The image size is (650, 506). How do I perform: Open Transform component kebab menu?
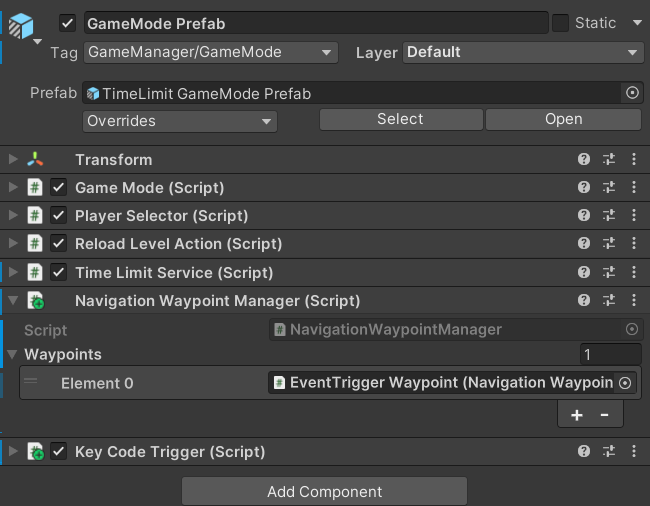point(634,159)
